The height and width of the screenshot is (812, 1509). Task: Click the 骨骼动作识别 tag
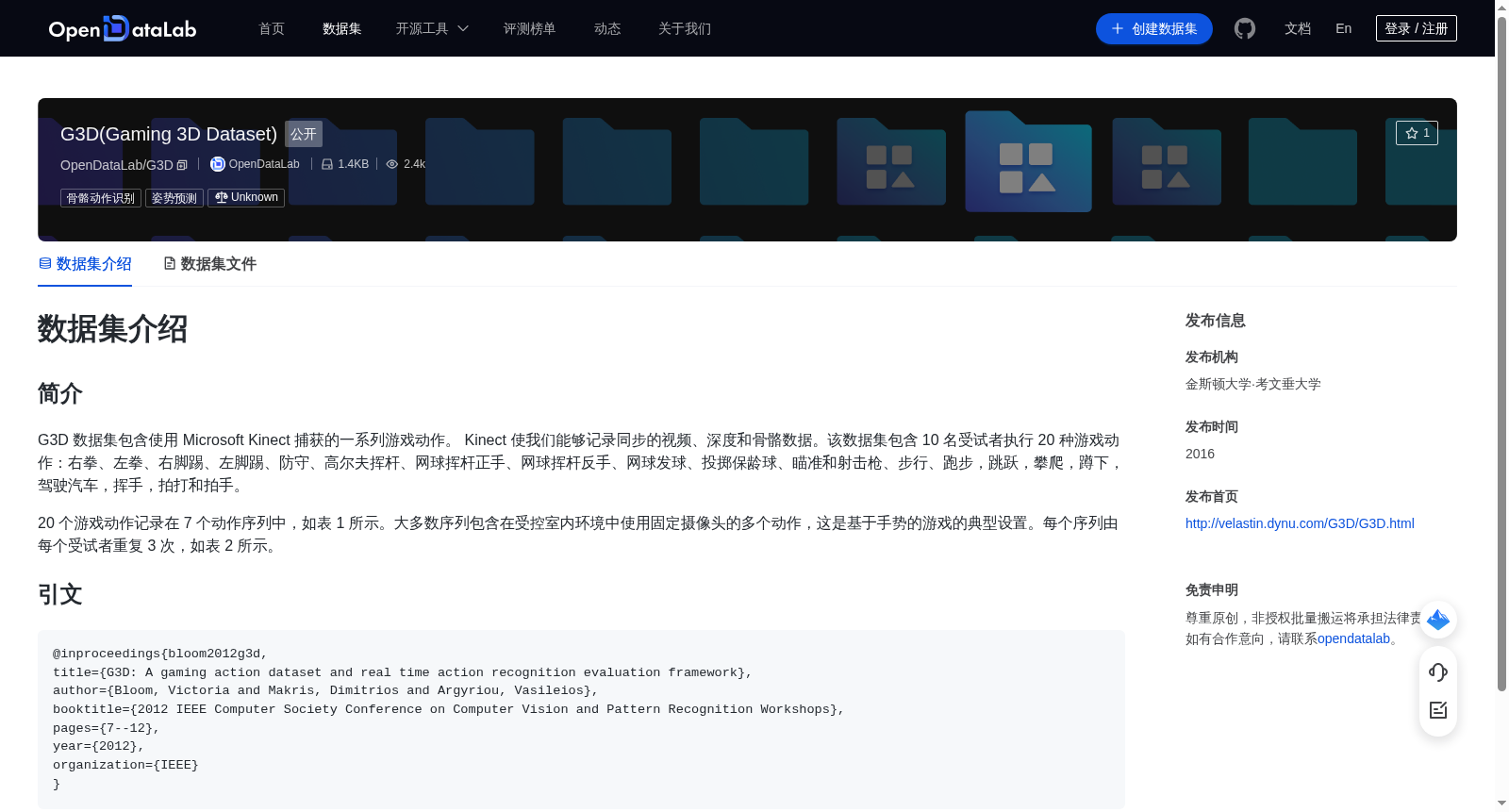coord(101,198)
